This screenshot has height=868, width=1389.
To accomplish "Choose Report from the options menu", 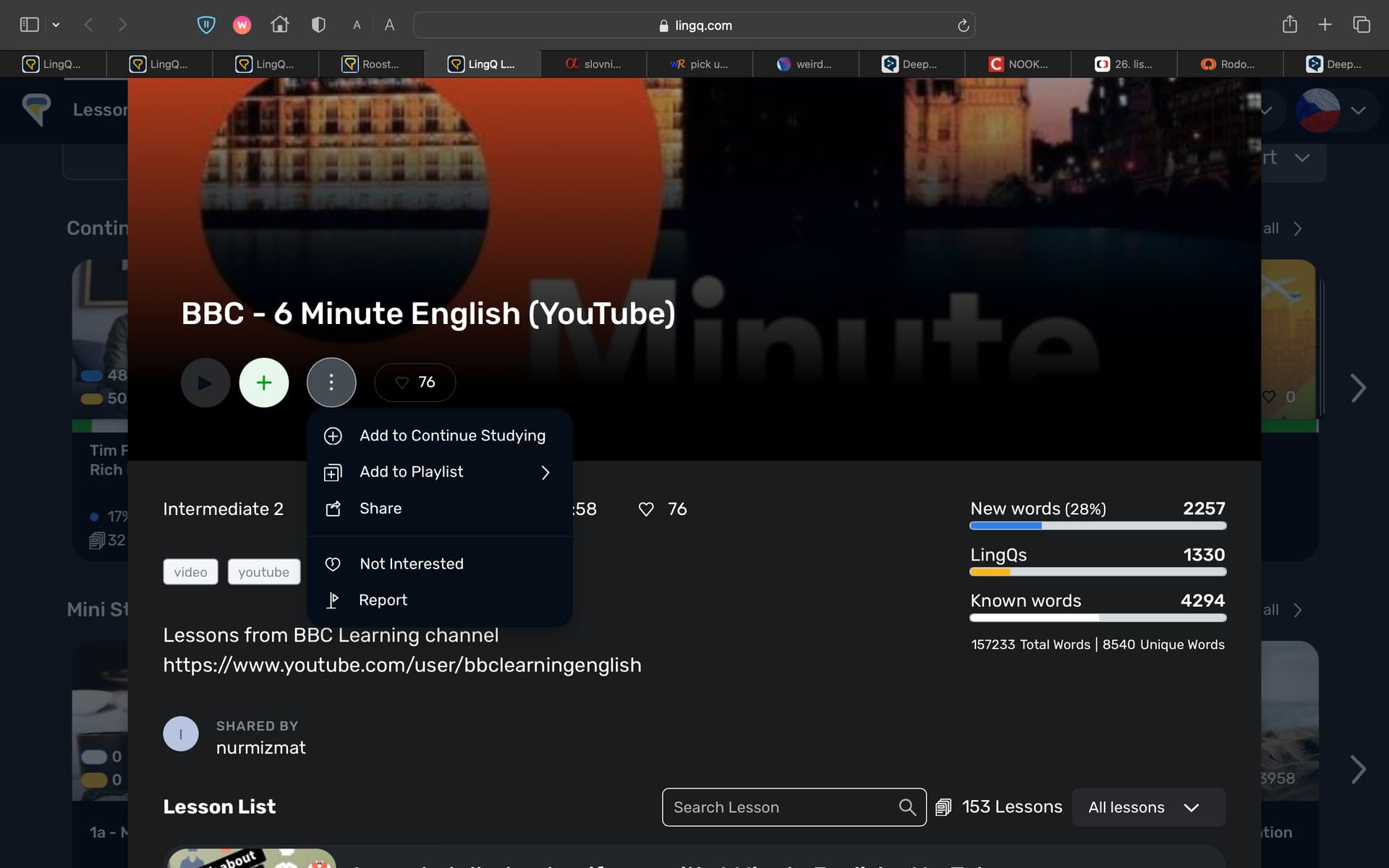I will (440, 600).
